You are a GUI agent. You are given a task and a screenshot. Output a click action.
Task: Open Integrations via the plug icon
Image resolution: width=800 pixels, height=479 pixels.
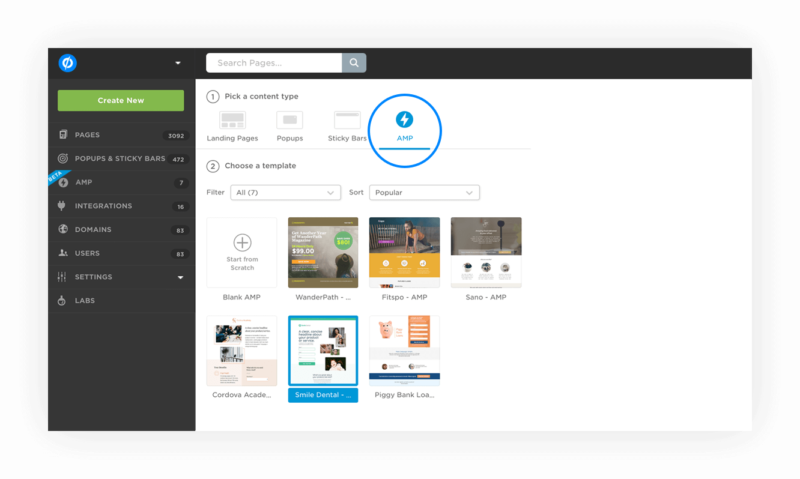pos(62,206)
